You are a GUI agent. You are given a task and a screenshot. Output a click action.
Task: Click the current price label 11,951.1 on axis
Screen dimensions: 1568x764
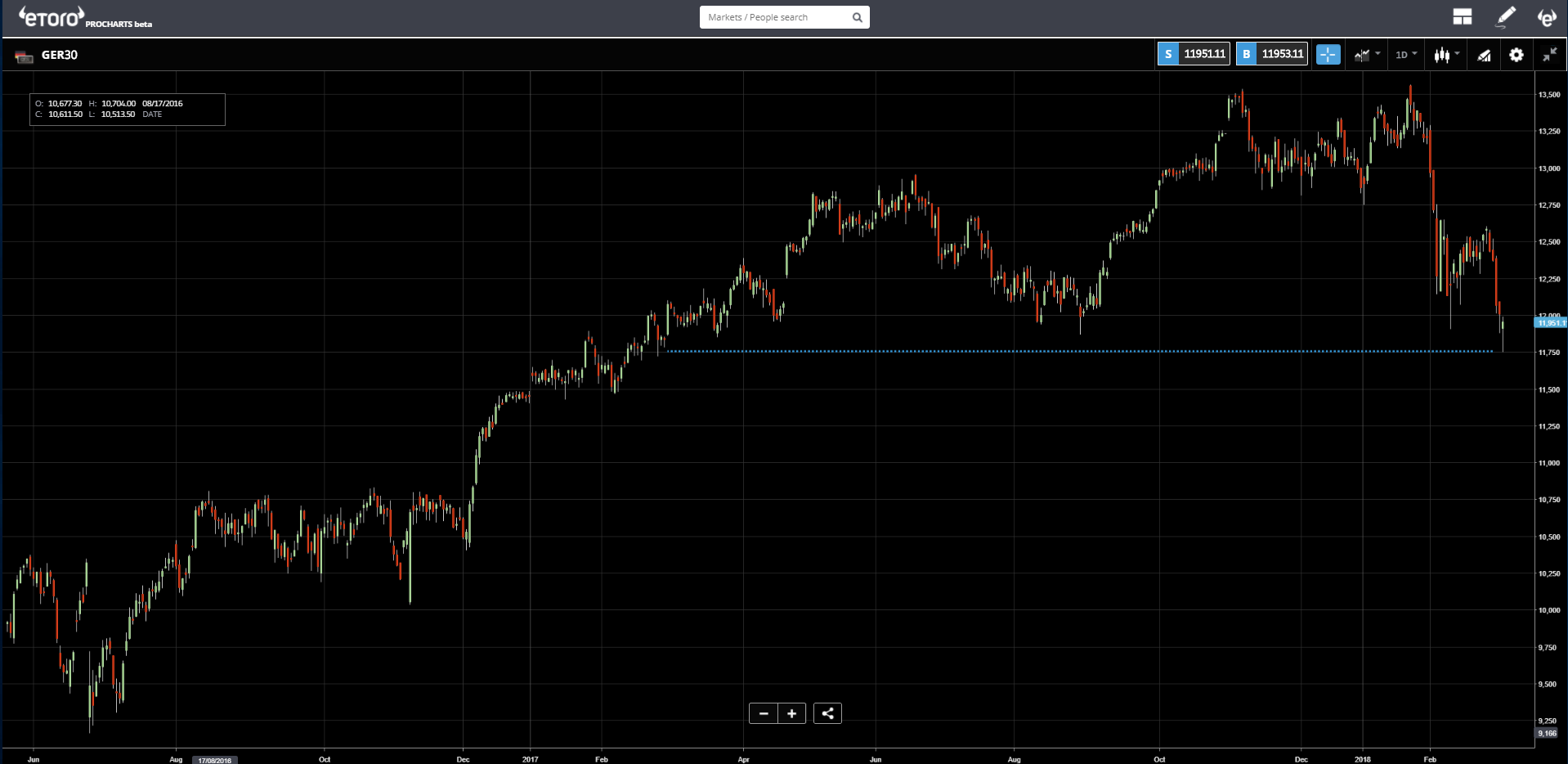1551,323
